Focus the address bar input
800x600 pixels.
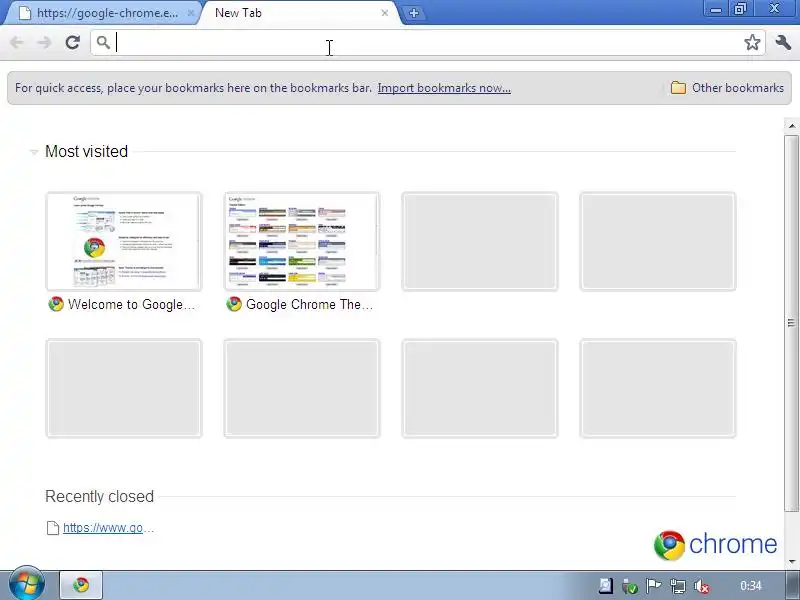point(428,42)
